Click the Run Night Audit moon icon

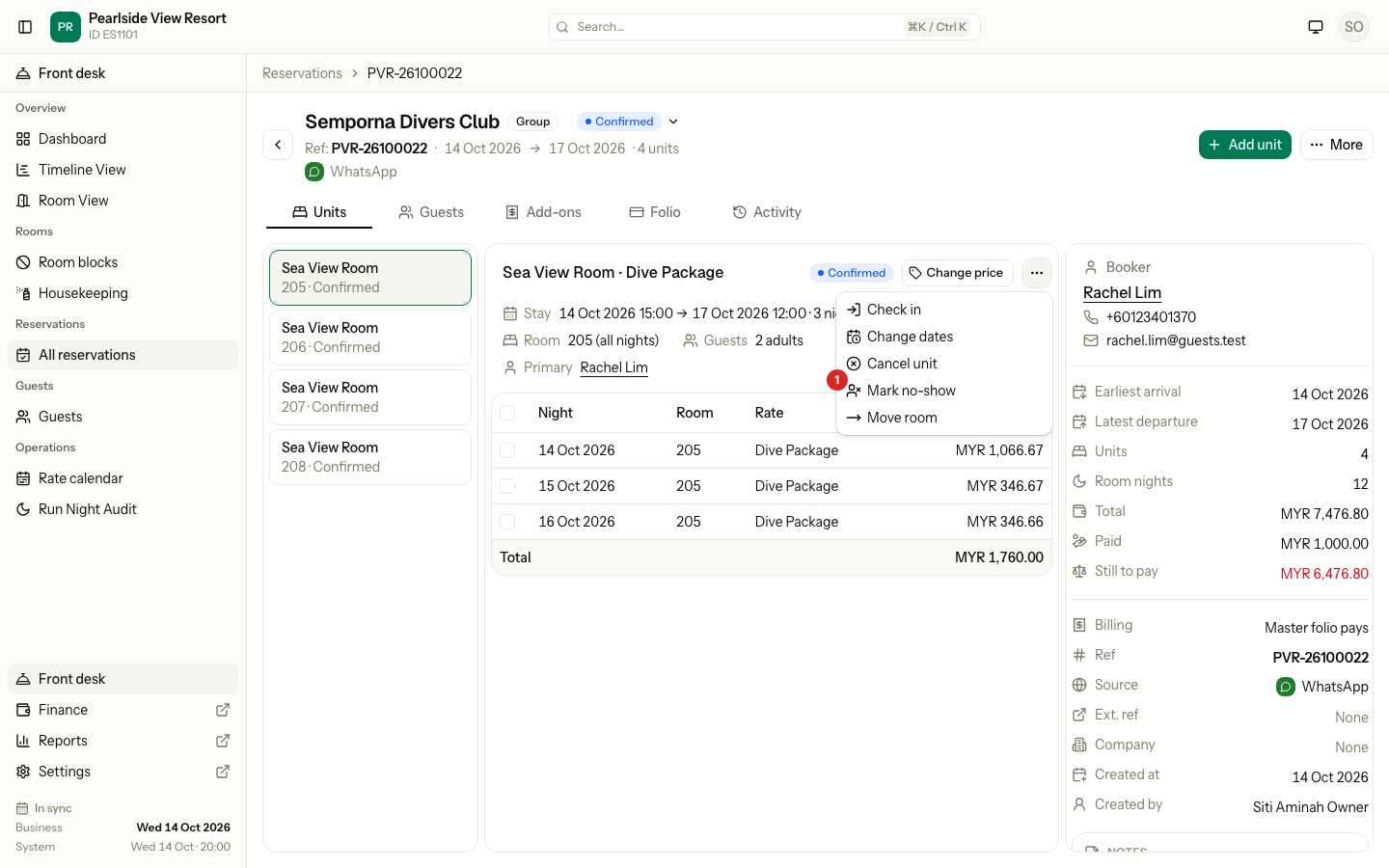click(x=23, y=509)
